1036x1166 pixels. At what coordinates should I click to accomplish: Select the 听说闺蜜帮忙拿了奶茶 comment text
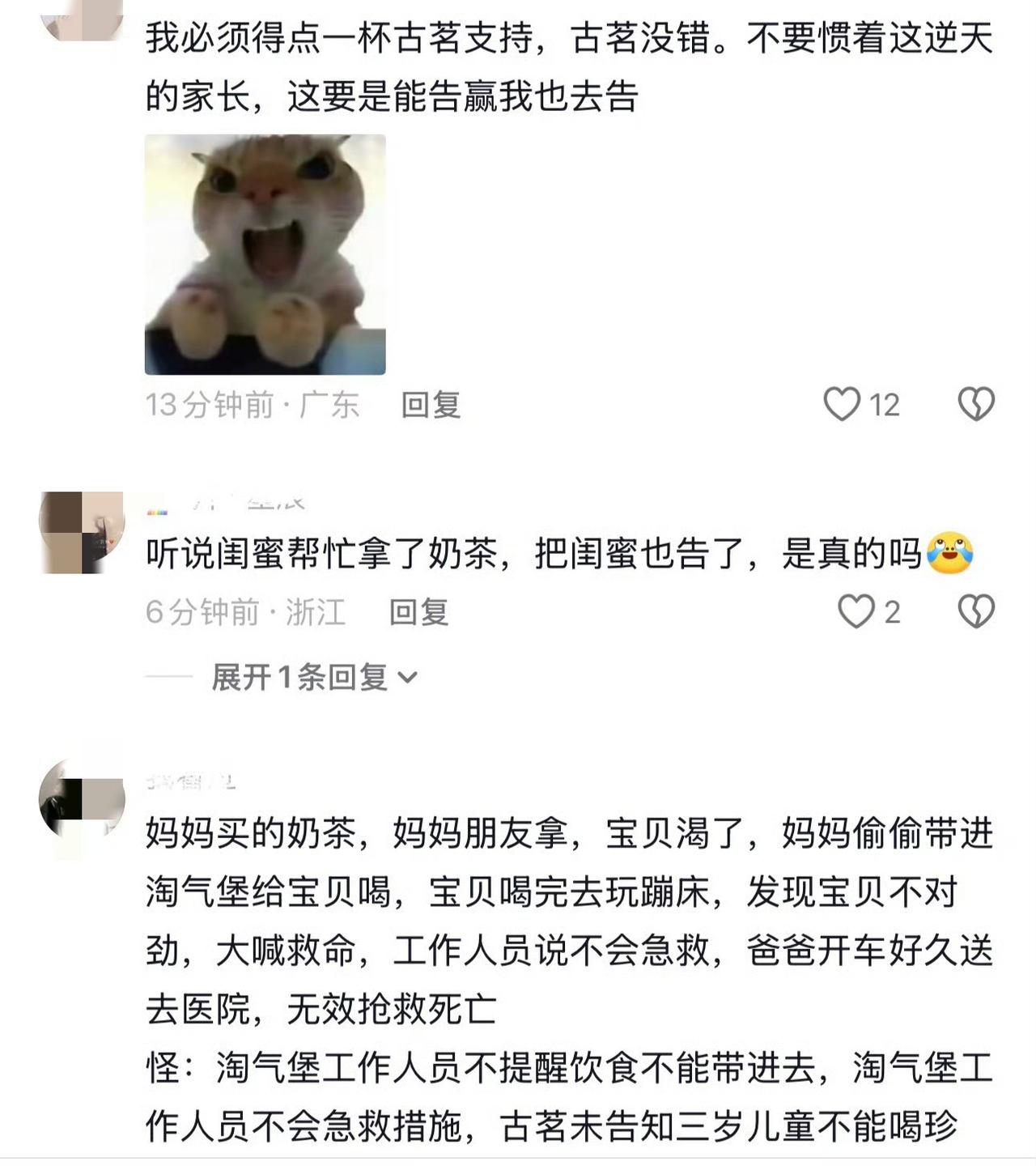[559, 554]
